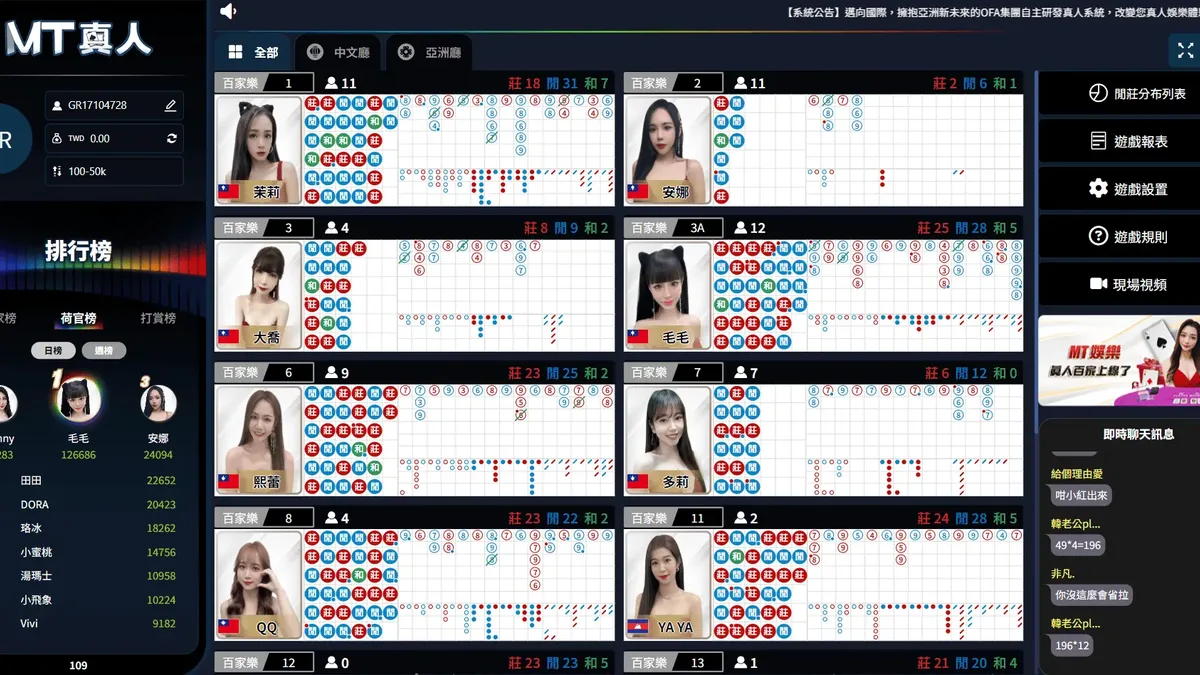Click the money bag icon beside TWD

[x=56, y=138]
